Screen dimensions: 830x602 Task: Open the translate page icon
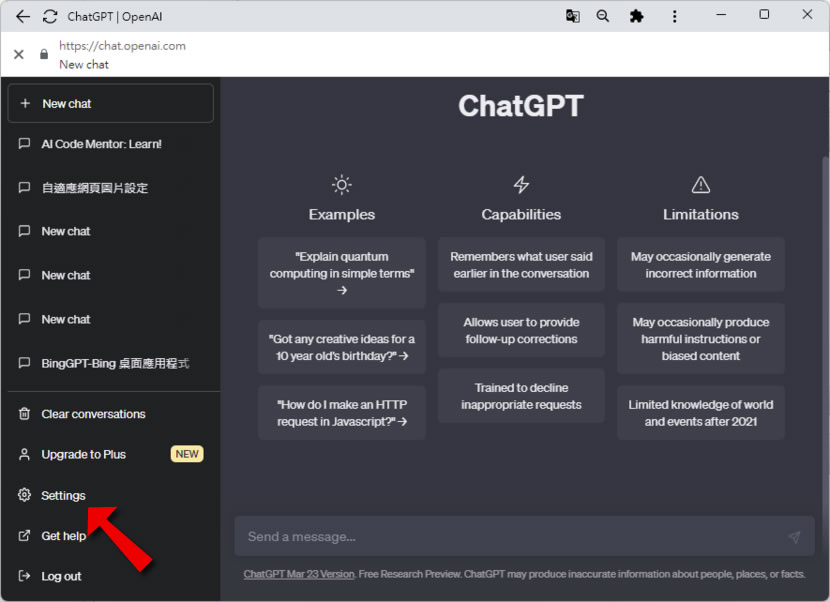(572, 16)
